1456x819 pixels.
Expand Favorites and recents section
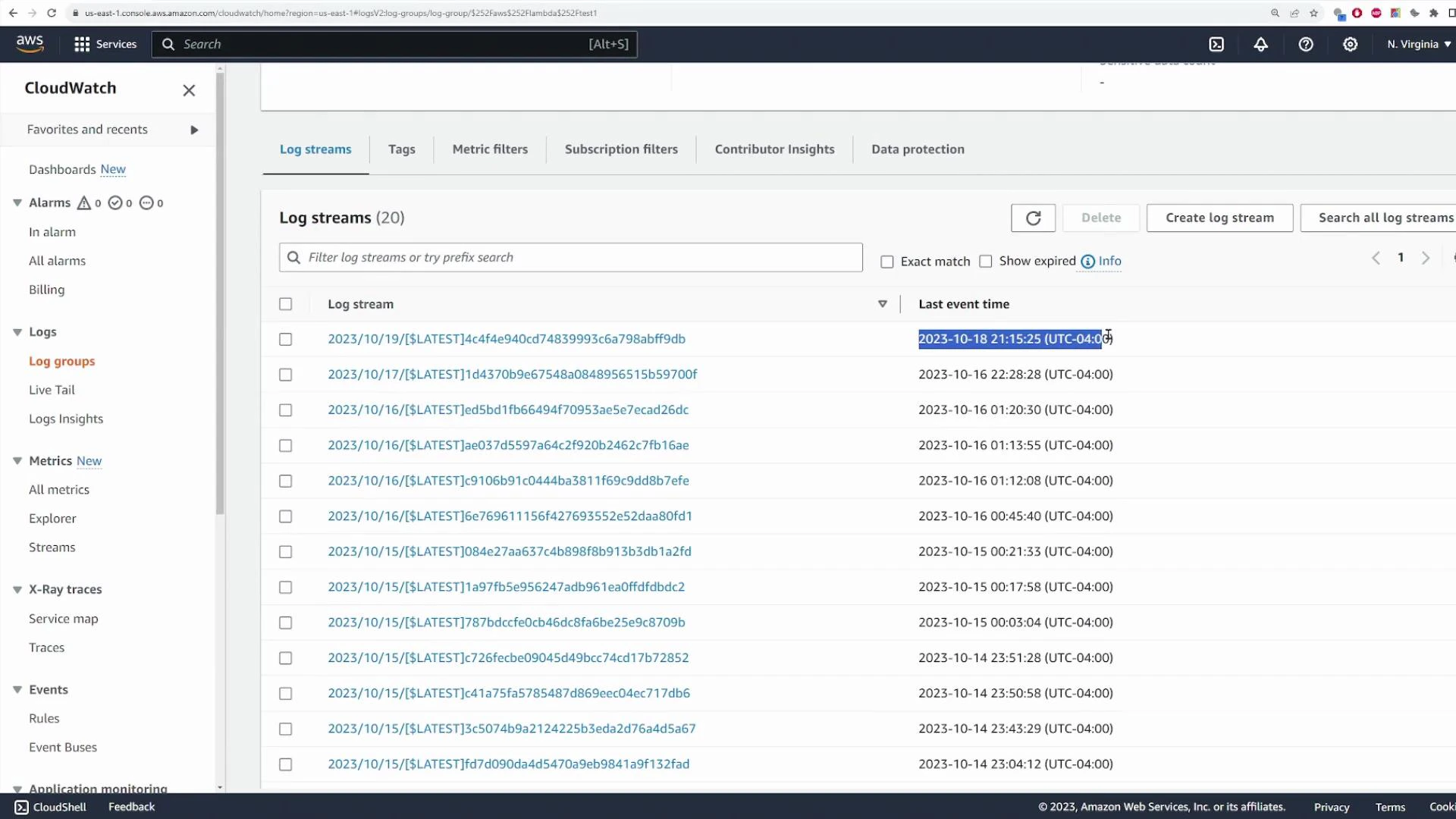click(x=193, y=129)
